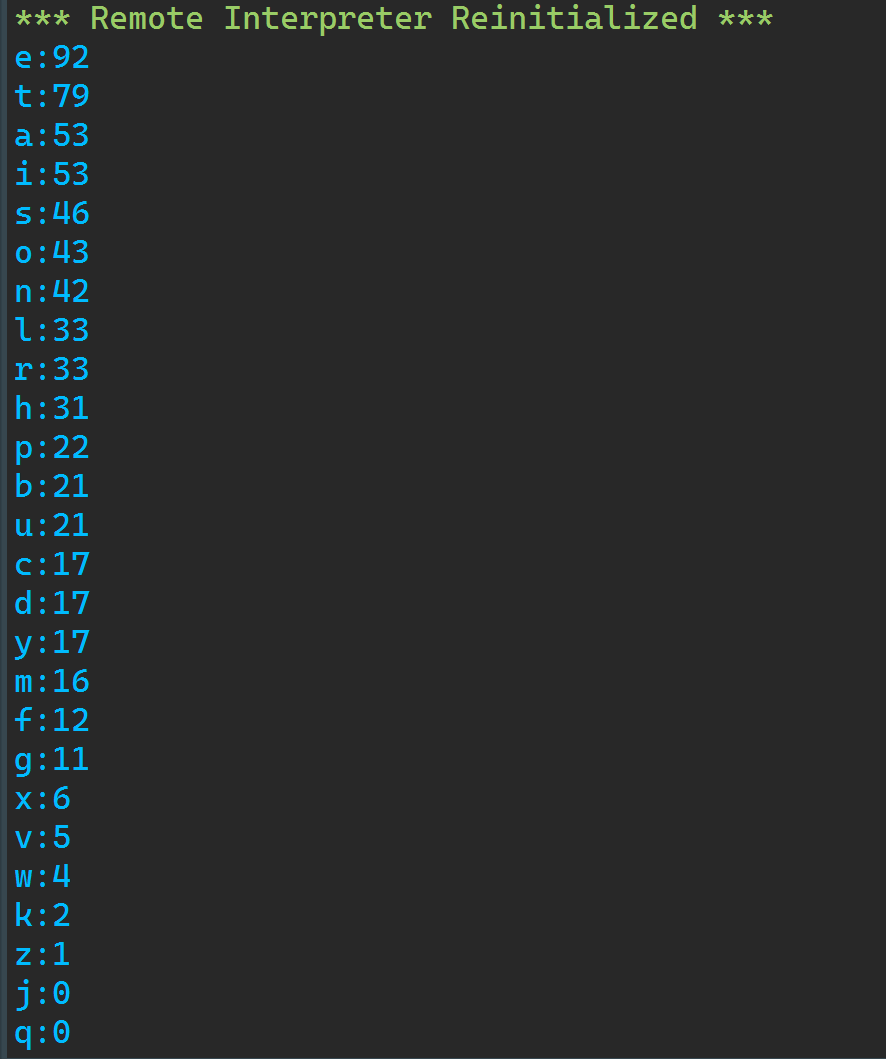Click on the i:53 output line
The height and width of the screenshot is (1059, 886).
[x=52, y=174]
